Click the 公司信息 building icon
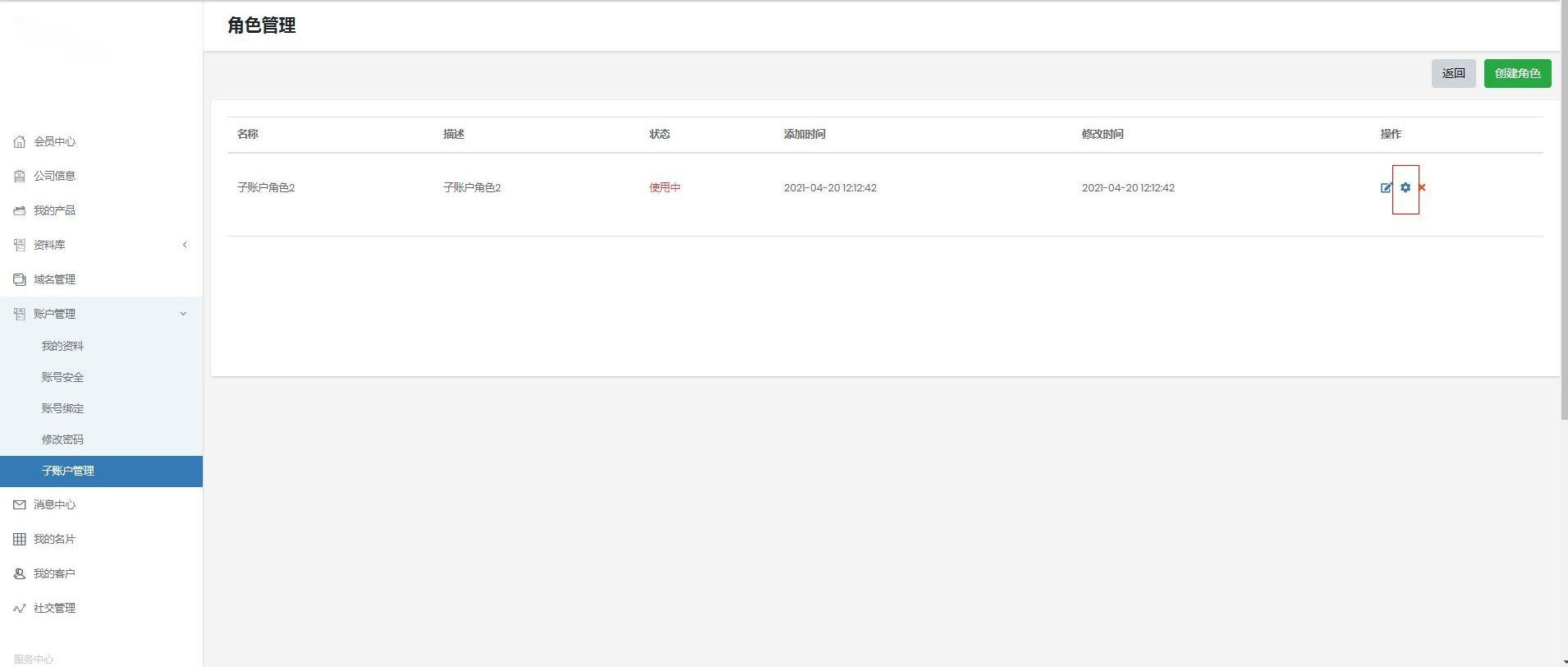The width and height of the screenshot is (1568, 667). point(20,176)
